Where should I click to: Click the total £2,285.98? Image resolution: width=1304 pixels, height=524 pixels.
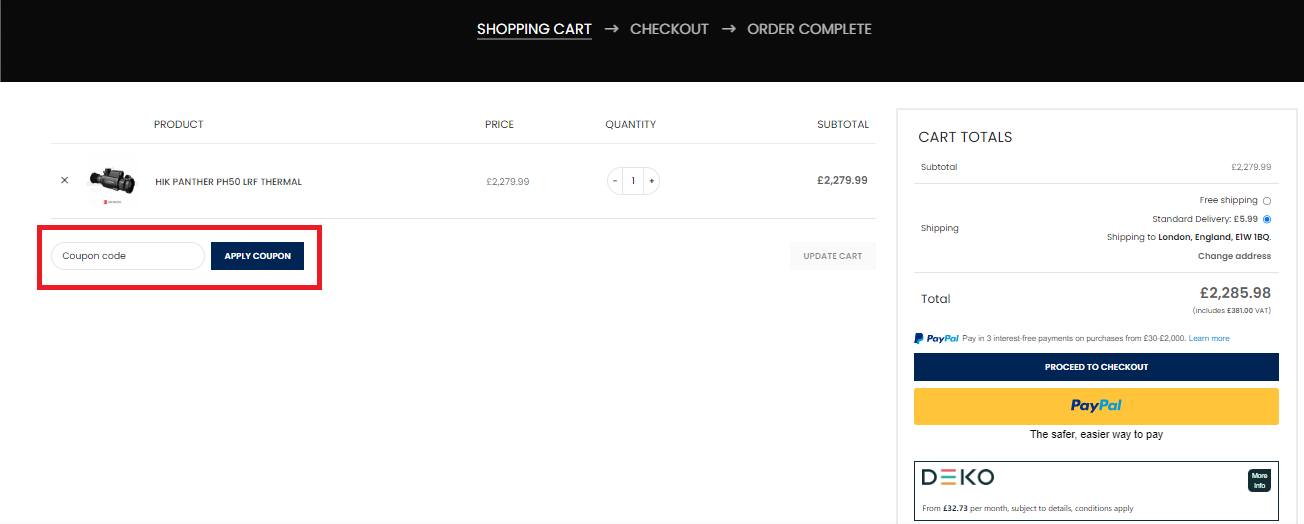point(1235,293)
